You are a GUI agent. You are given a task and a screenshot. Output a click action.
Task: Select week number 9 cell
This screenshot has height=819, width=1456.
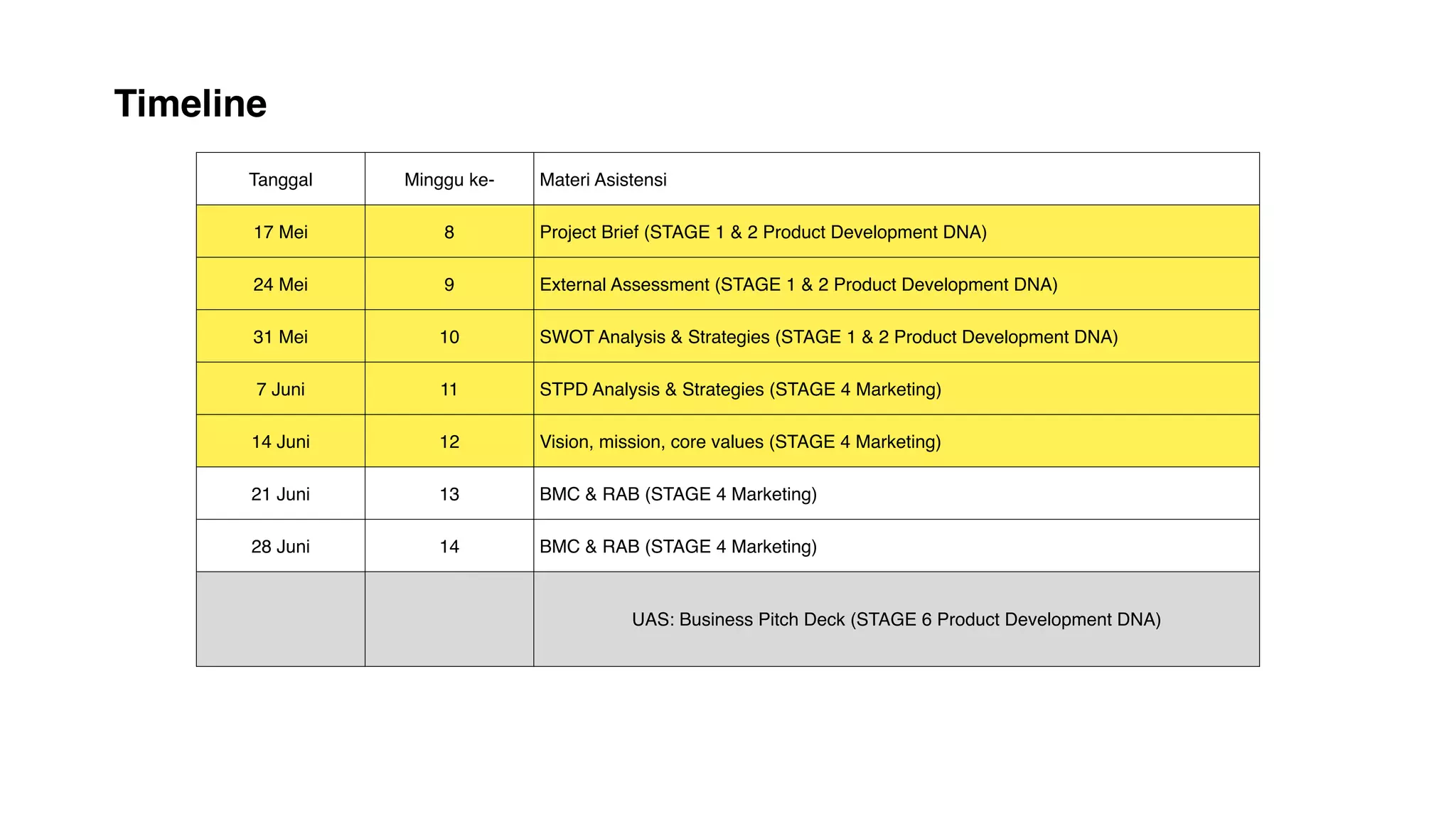pyautogui.click(x=449, y=284)
